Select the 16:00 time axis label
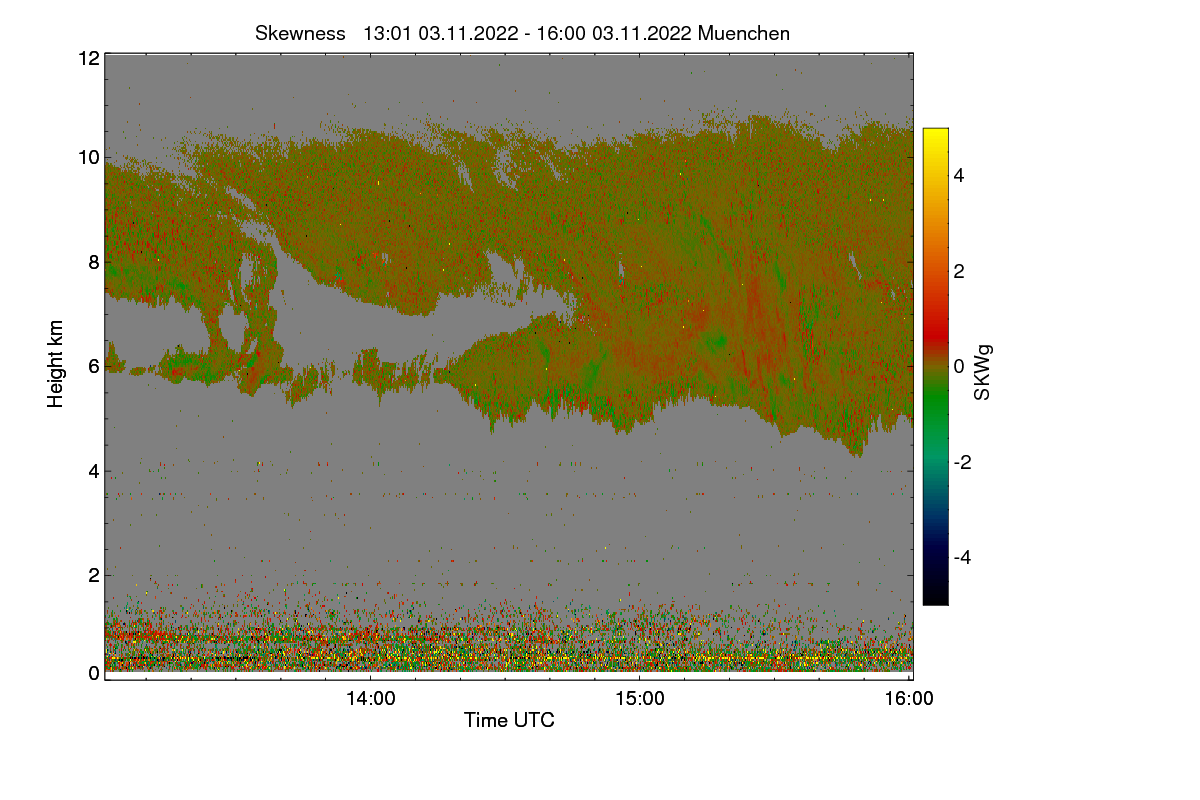This screenshot has width=1200, height=800. 909,699
